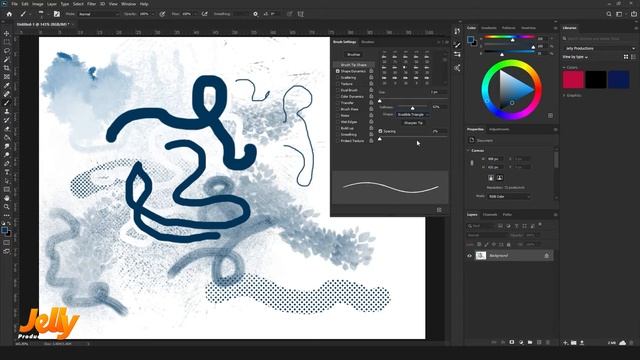640x360 pixels.
Task: Click the navy blue swatch in Libraries
Action: [x=618, y=80]
